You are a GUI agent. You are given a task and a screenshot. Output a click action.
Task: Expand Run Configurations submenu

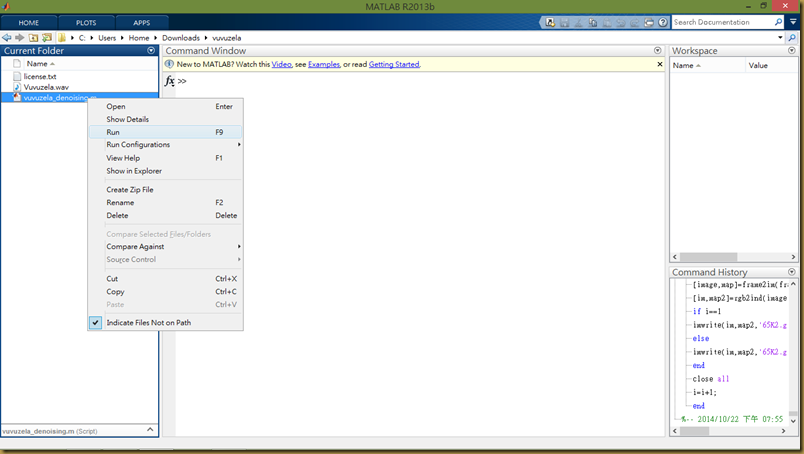tap(239, 145)
